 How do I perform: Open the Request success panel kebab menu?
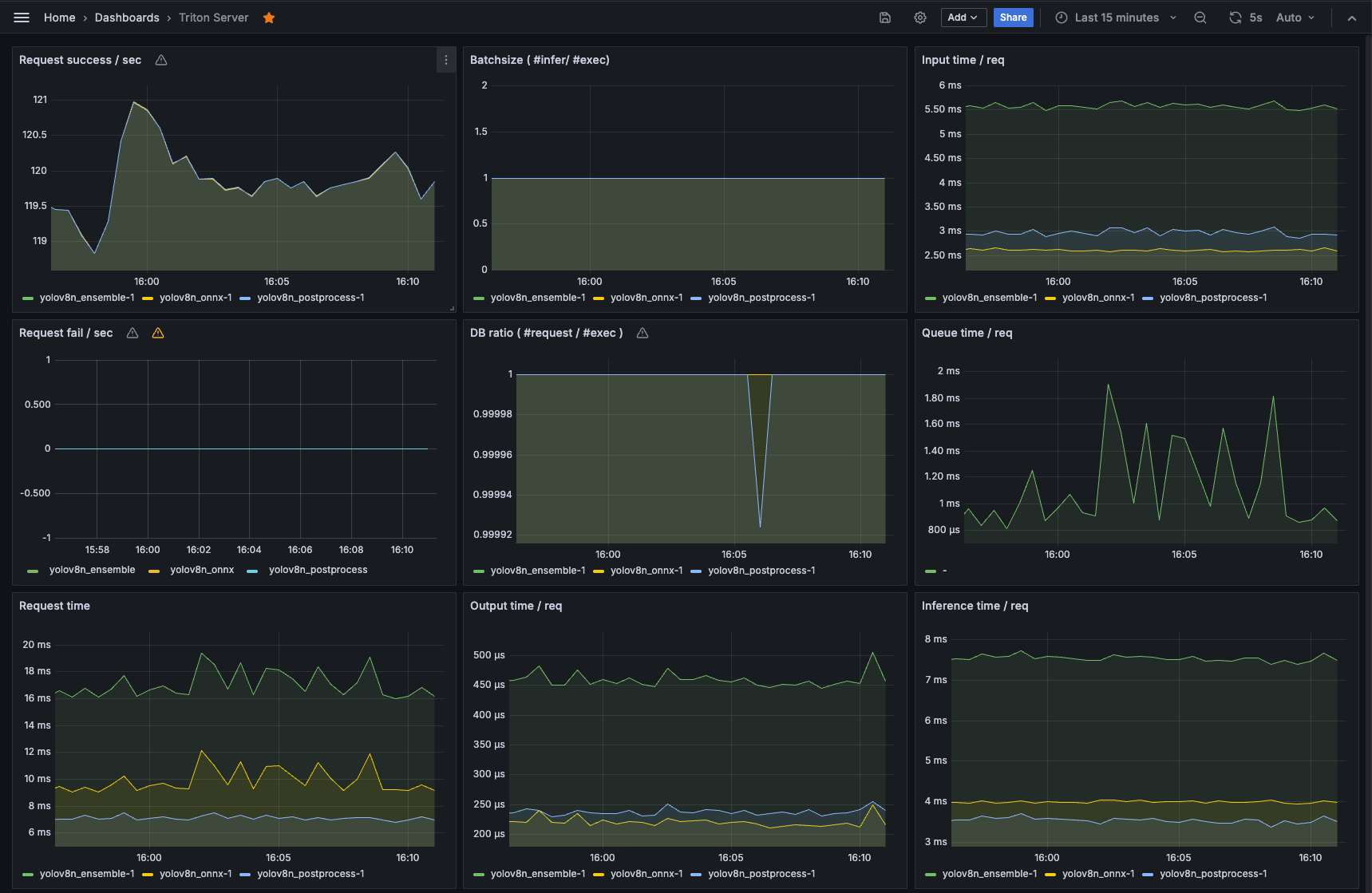coord(446,60)
